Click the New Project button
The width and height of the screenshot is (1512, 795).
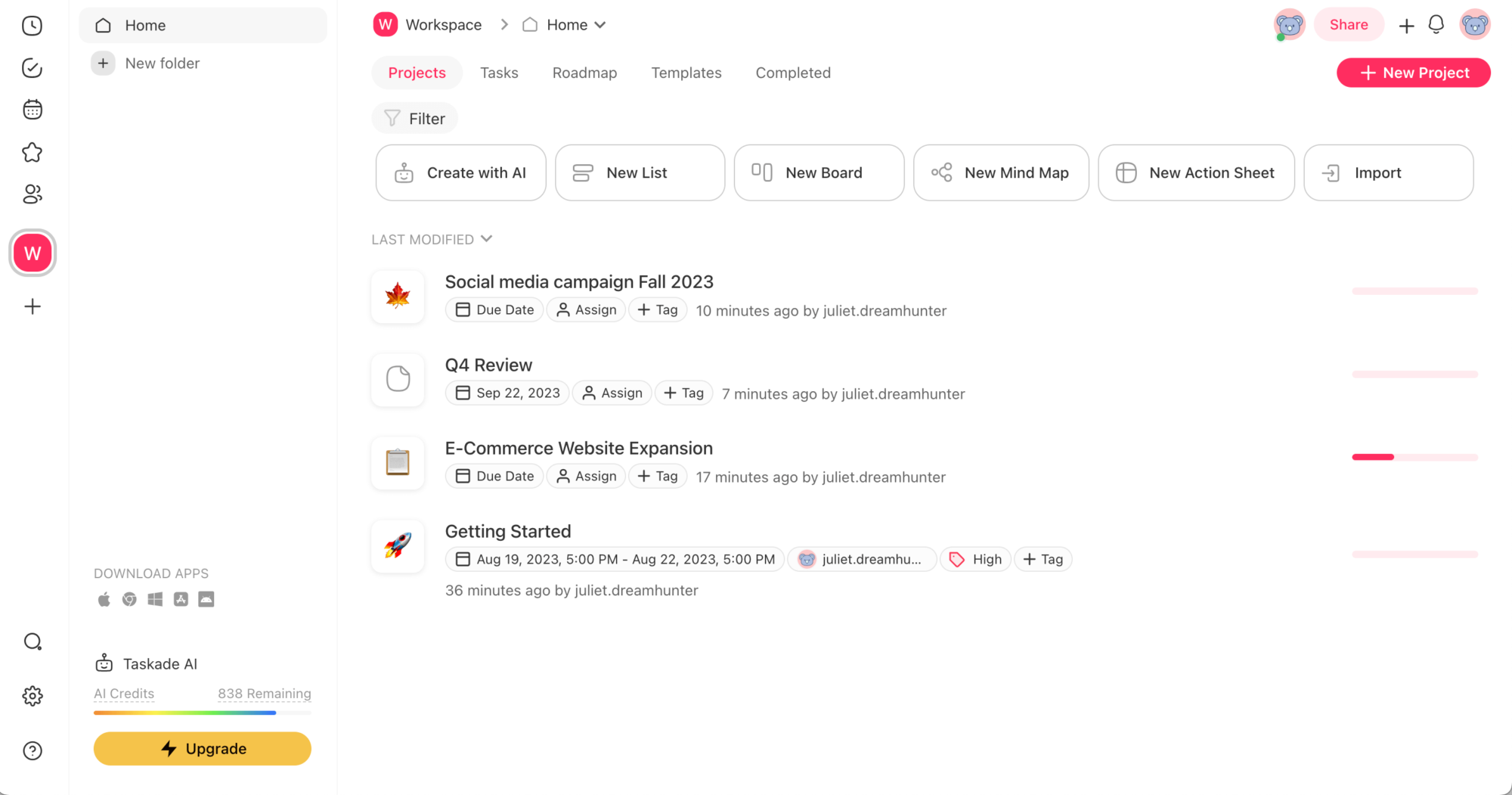click(1412, 73)
